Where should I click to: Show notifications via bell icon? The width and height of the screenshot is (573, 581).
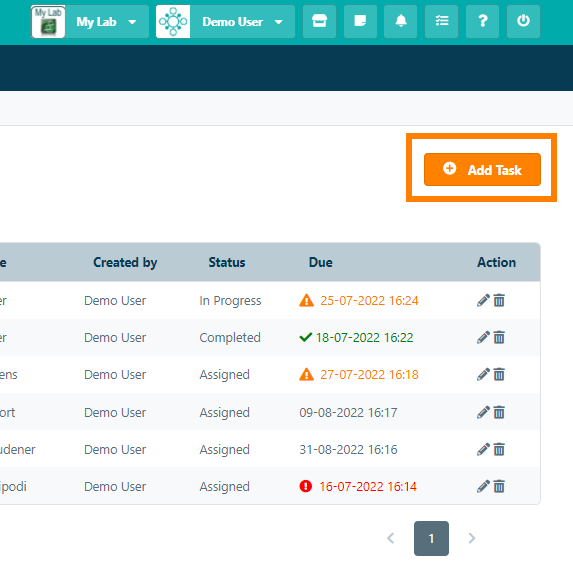[401, 21]
